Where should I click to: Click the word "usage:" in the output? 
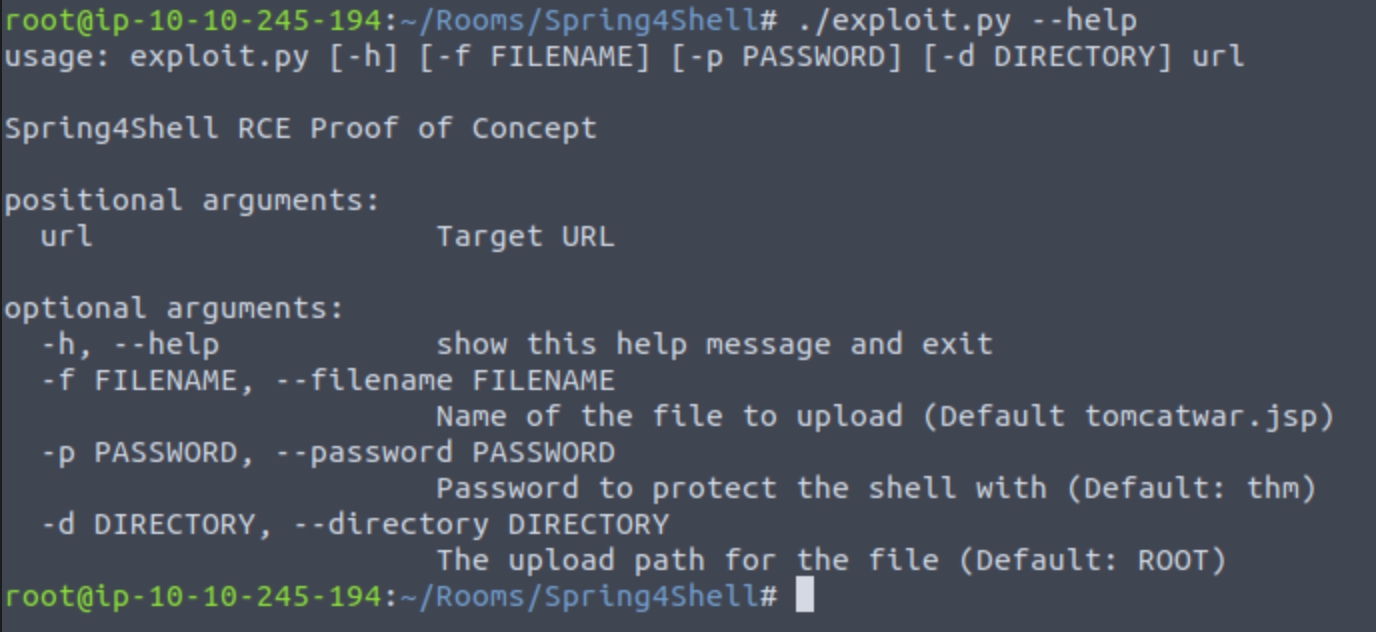click(57, 56)
